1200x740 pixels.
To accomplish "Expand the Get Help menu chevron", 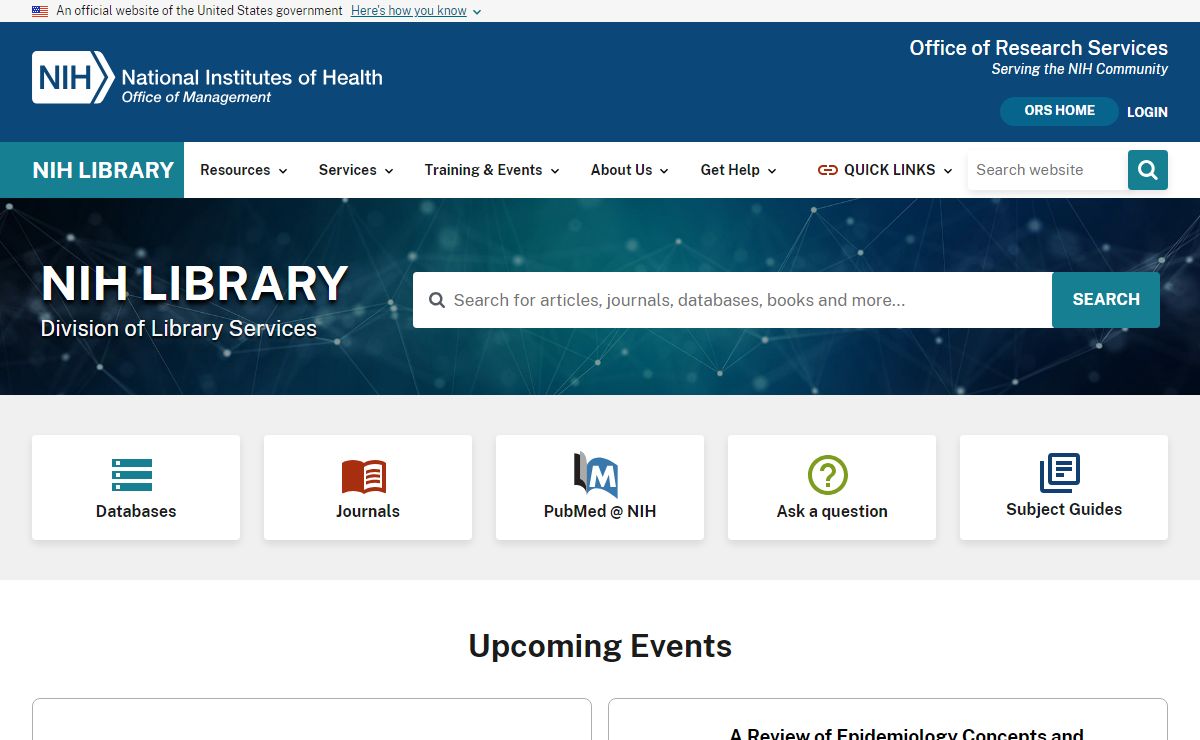I will click(772, 171).
